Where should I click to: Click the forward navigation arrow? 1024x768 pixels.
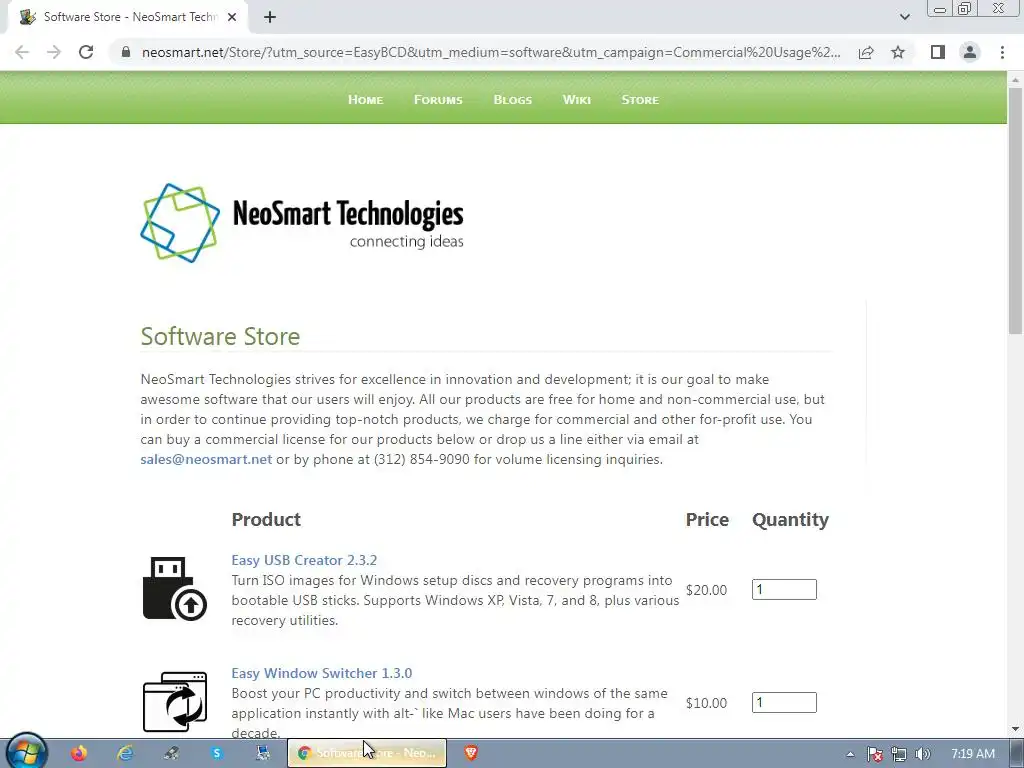coord(54,52)
